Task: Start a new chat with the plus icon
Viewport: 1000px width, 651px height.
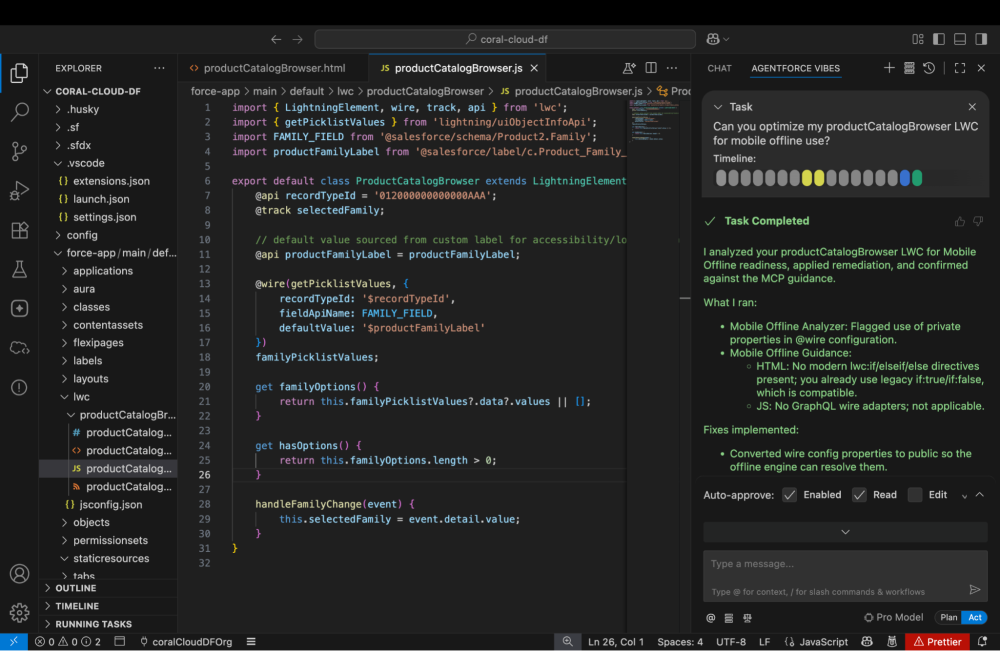Action: (888, 68)
